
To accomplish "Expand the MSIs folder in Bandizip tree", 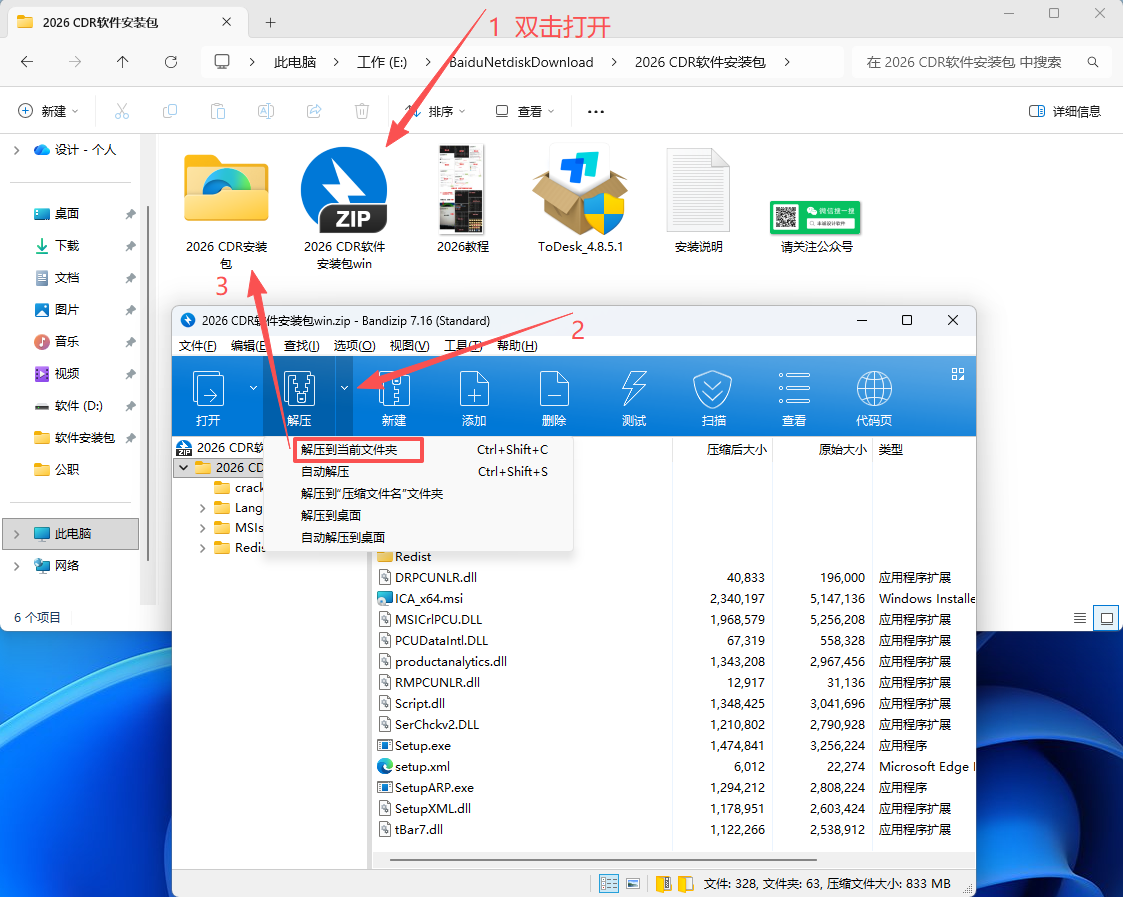I will (x=203, y=528).
